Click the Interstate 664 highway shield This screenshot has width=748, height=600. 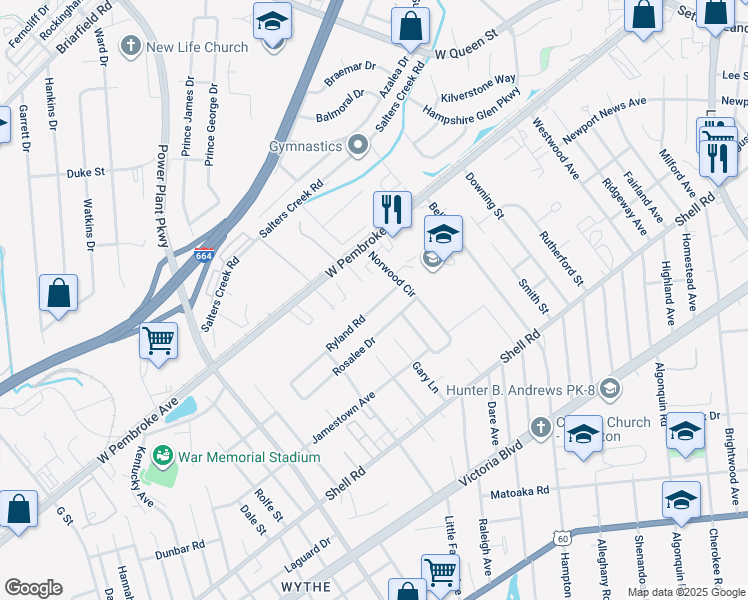[x=204, y=255]
